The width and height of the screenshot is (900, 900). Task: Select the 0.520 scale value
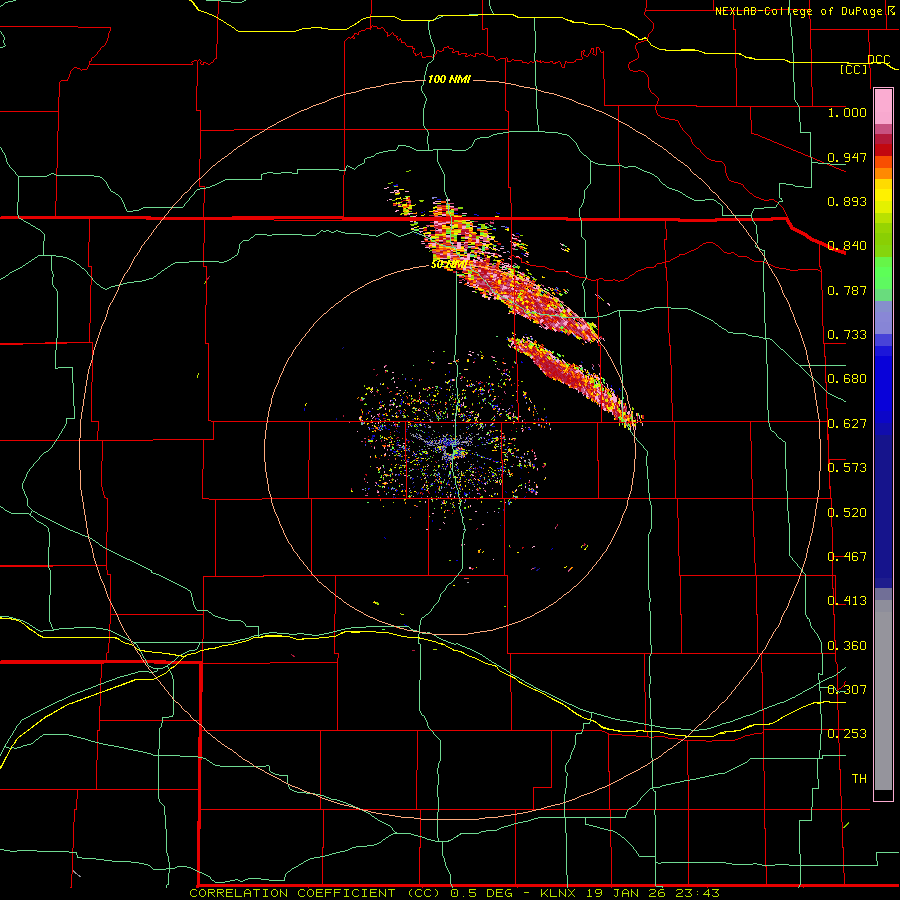(x=847, y=513)
